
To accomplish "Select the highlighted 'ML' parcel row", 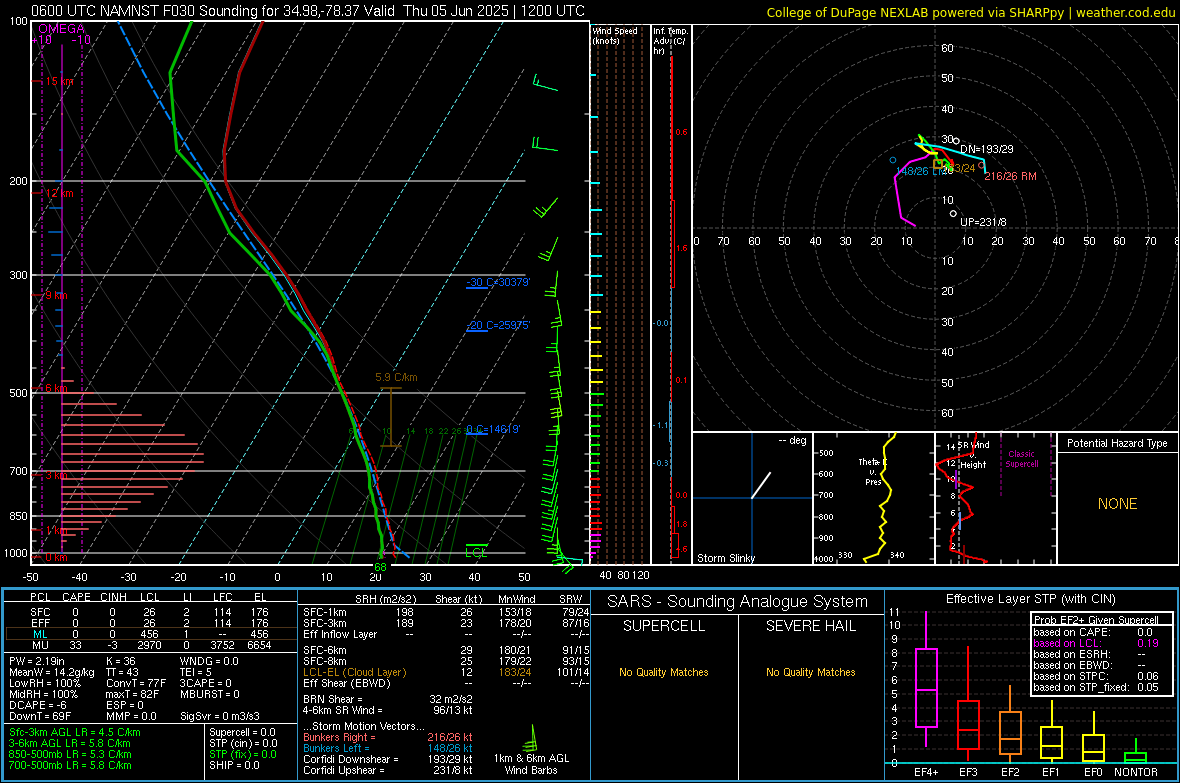I will click(x=150, y=634).
